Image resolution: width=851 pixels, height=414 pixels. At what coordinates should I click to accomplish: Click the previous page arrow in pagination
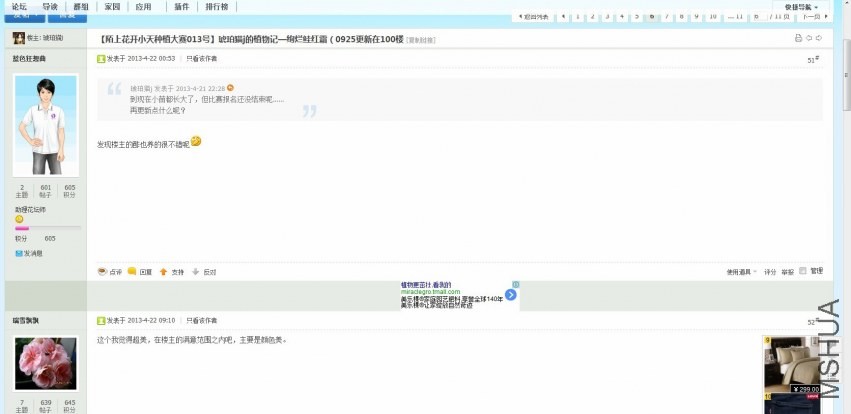pos(564,17)
